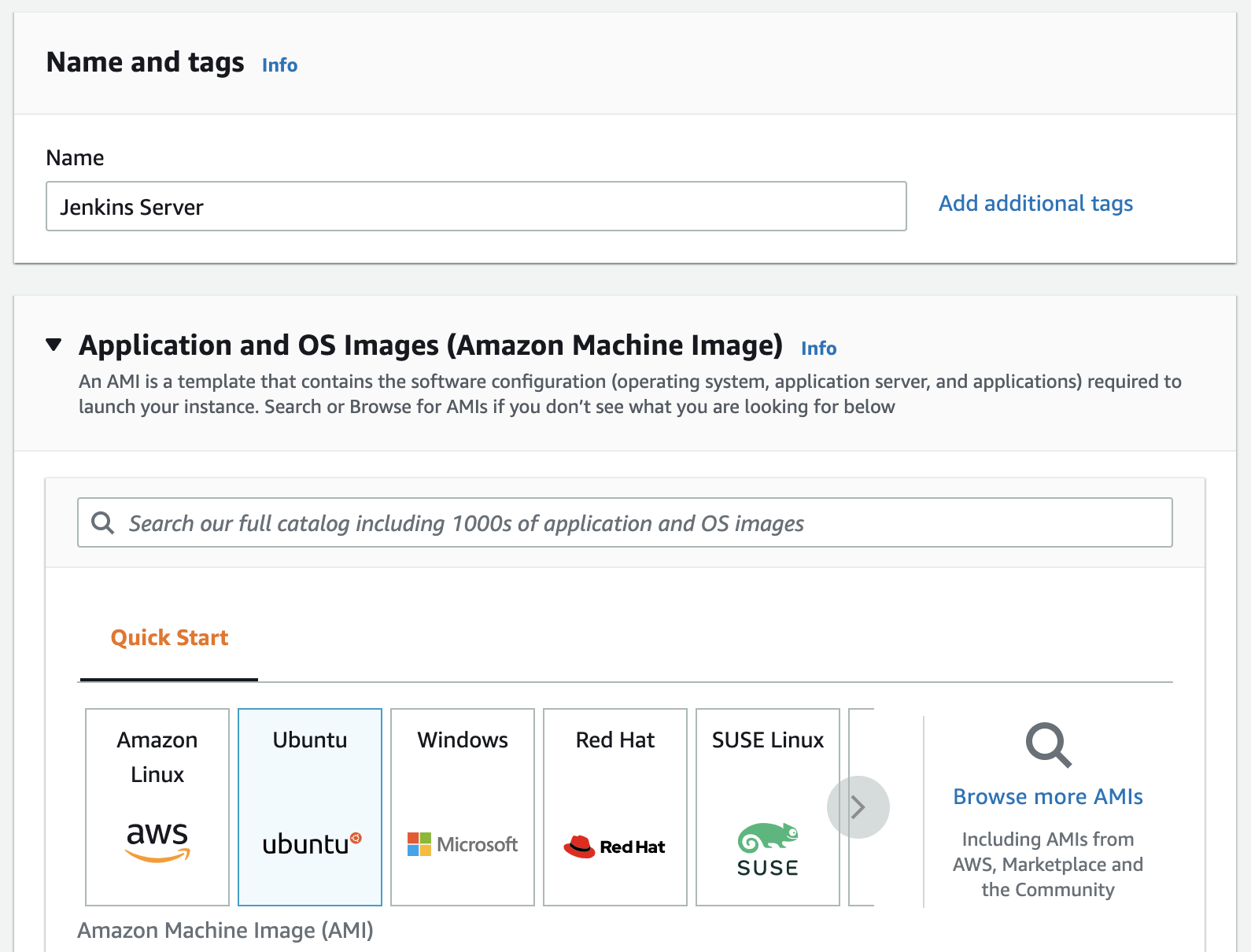
Task: Click the Name field label
Action: click(75, 157)
